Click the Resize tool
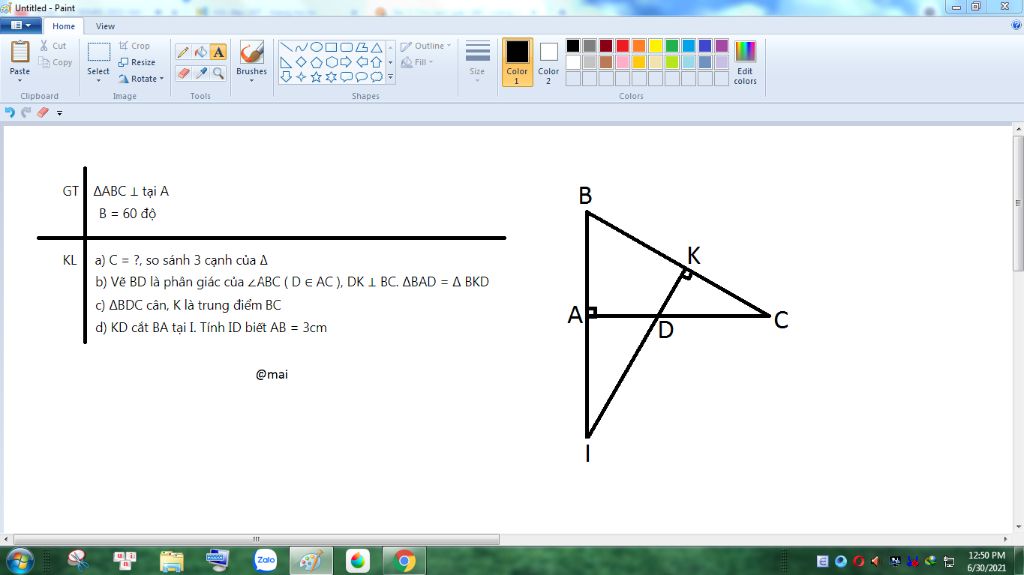This screenshot has width=1024, height=575. point(137,62)
